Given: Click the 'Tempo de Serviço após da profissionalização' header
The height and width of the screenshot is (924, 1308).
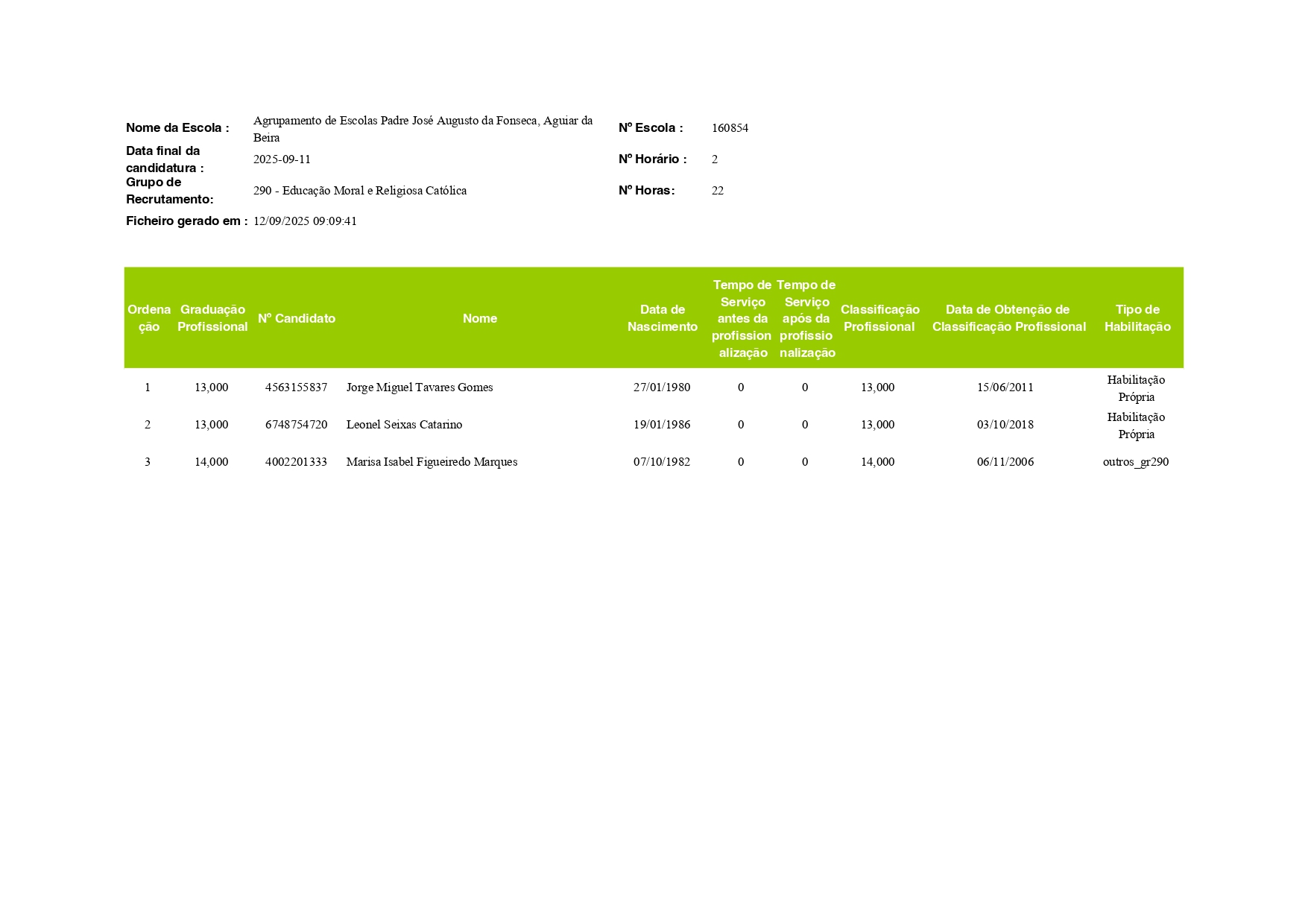Looking at the screenshot, I should 806,319.
